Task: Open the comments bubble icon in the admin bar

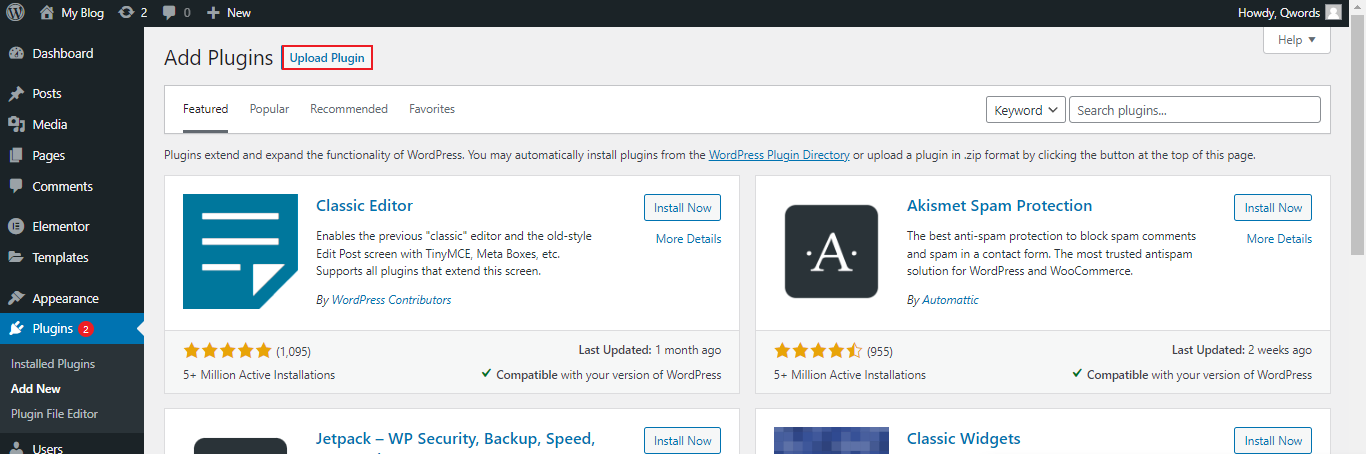Action: 176,12
